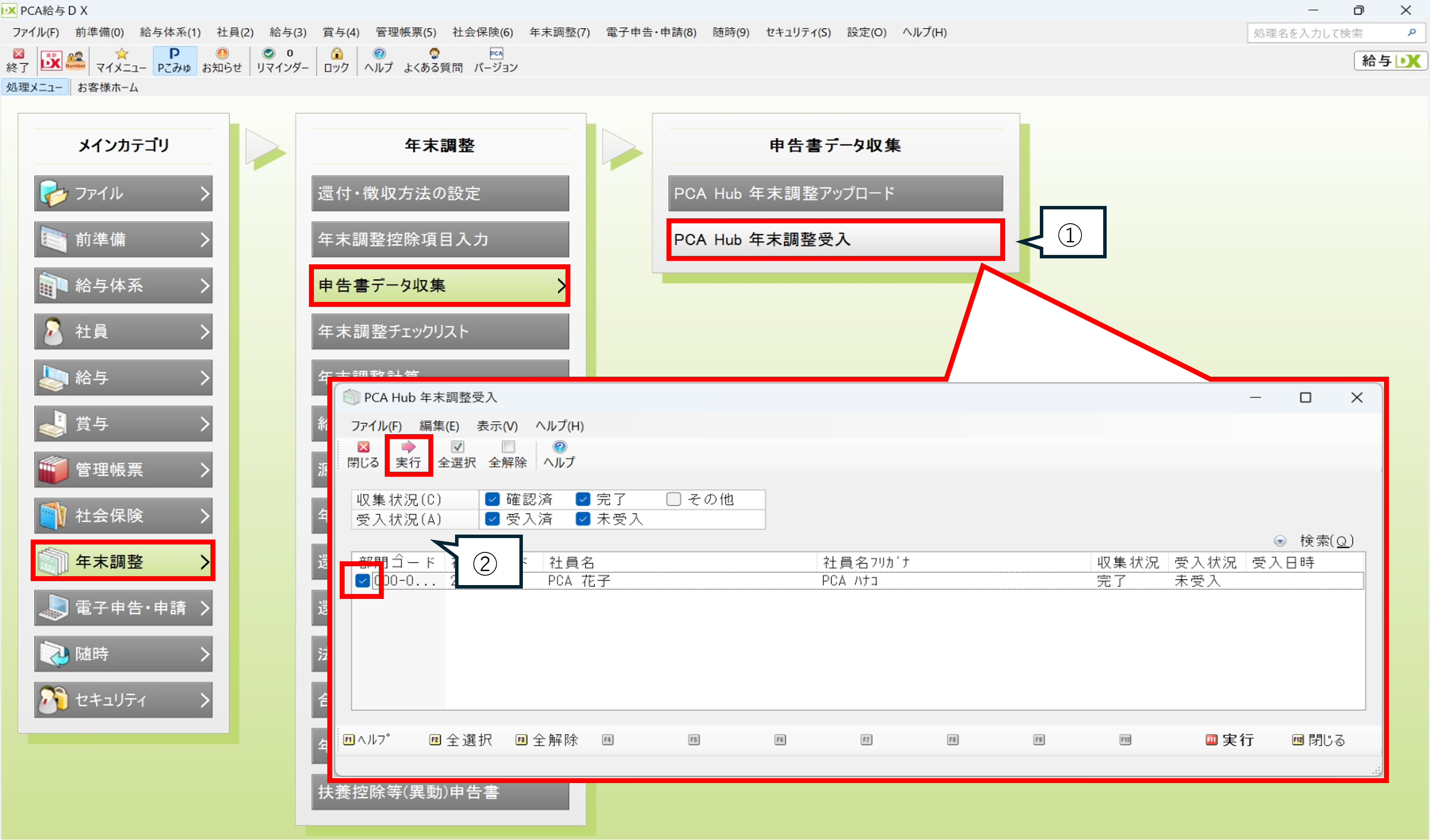
Task: Click 全選択 toolbar icon in dialog
Action: tap(457, 455)
